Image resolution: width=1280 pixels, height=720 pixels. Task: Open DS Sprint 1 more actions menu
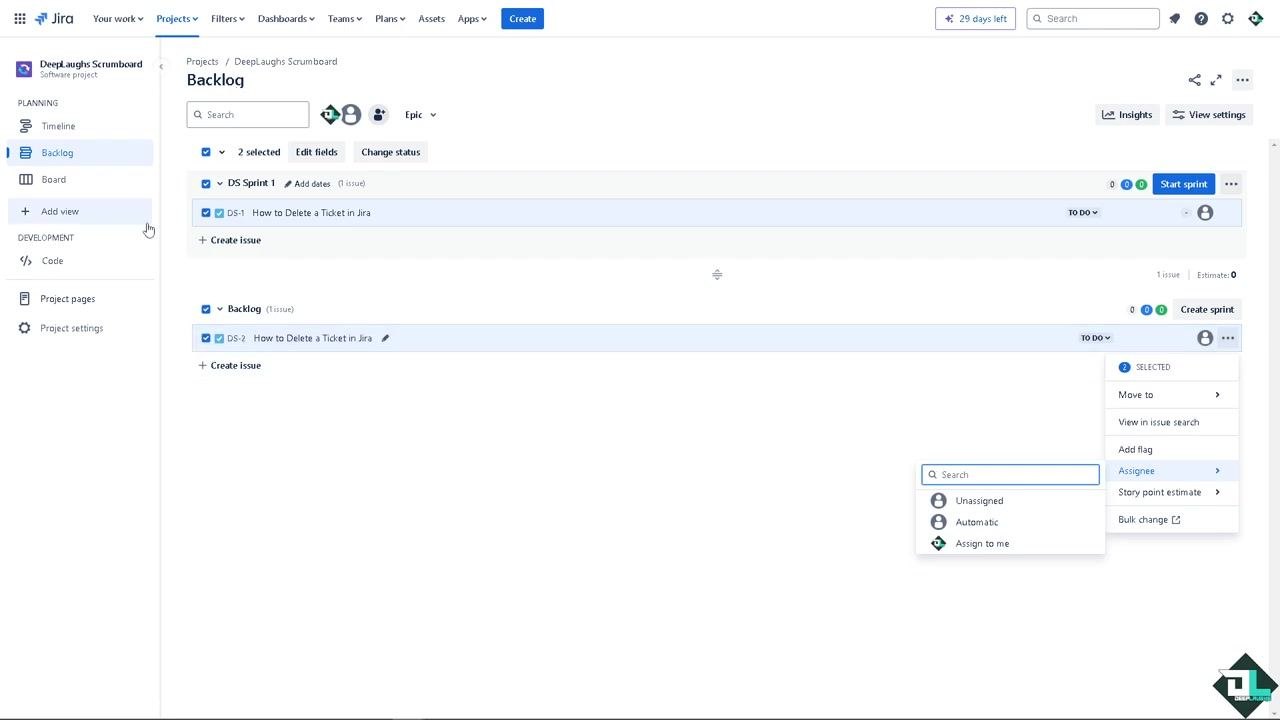coord(1231,184)
